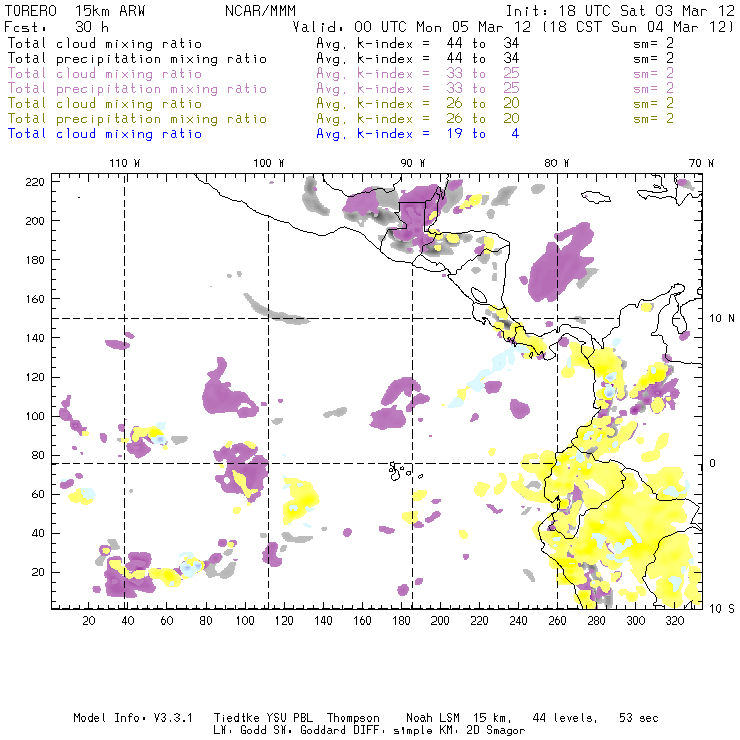Click the black 'Total precipitation mixing ratio' legend line

[x=137, y=59]
